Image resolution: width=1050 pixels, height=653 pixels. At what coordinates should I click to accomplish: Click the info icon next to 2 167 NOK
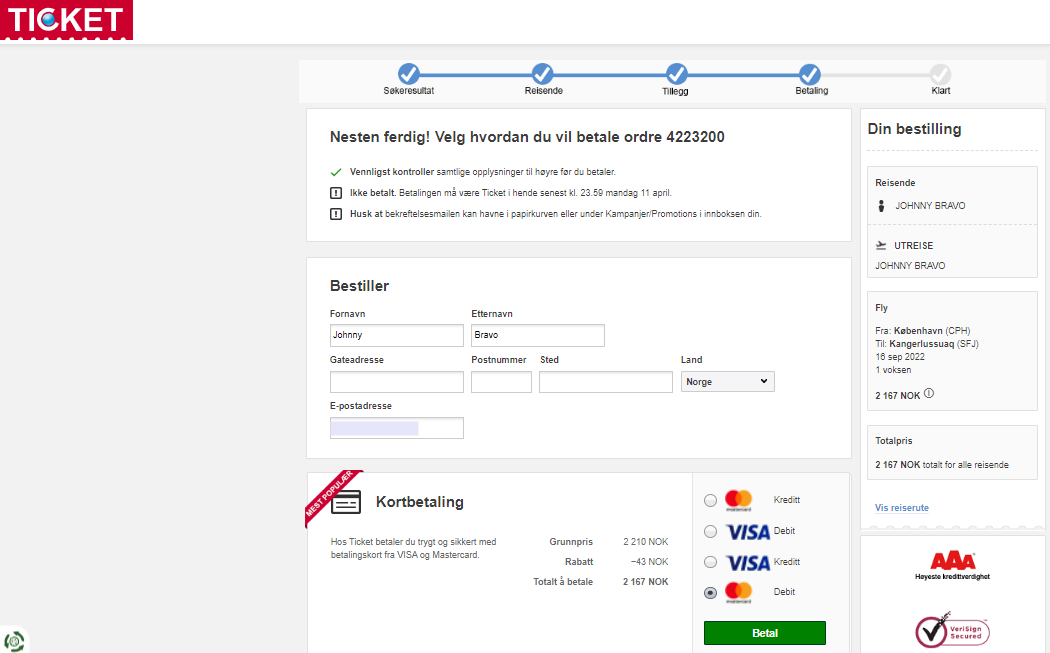(x=929, y=394)
